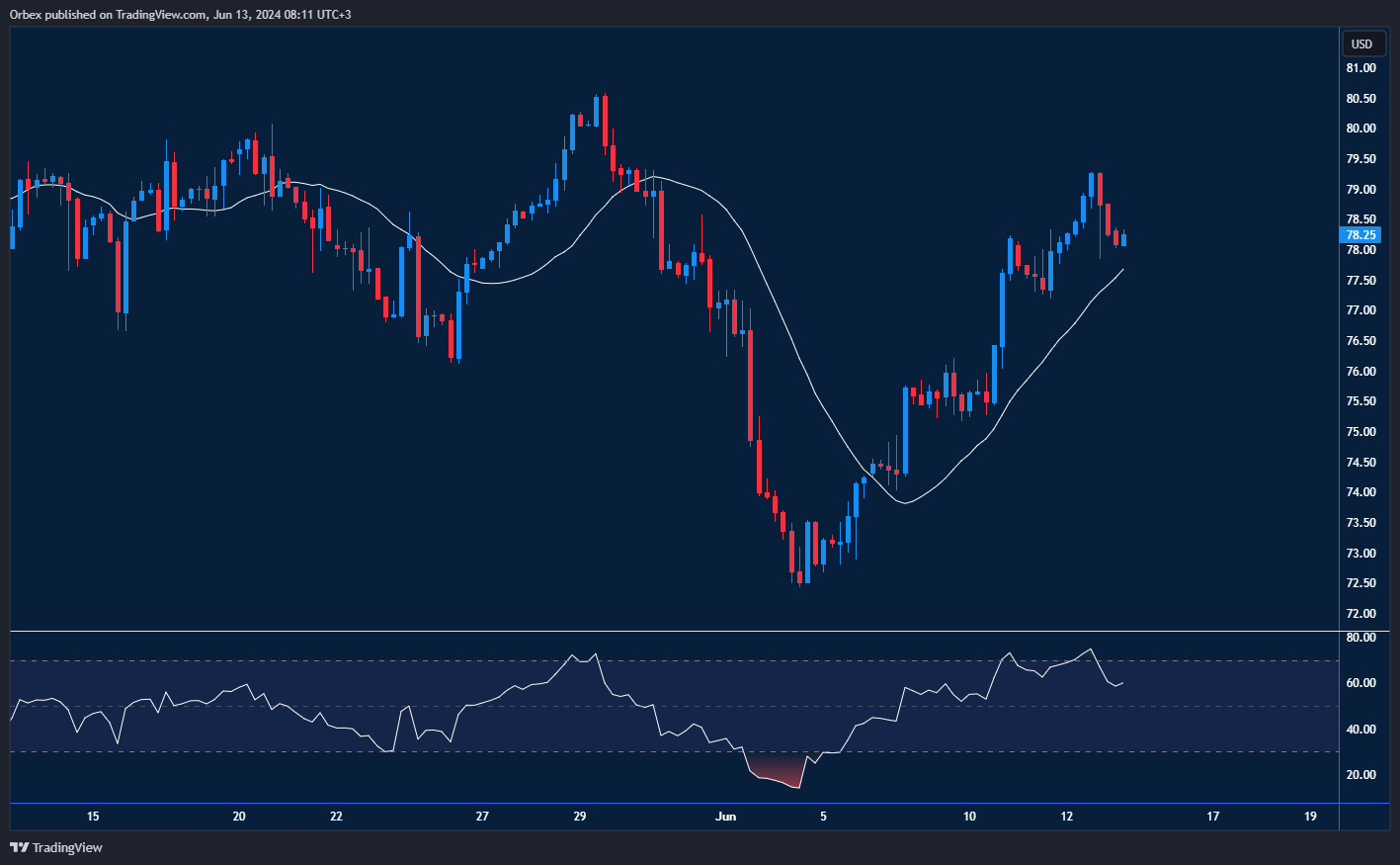This screenshot has width=1400, height=865.
Task: Click the lowest candle near 72.50
Action: (x=800, y=573)
